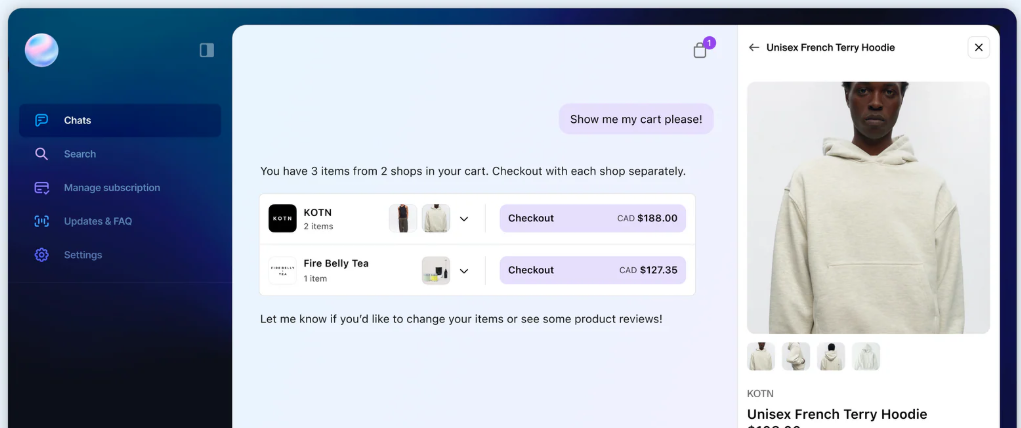This screenshot has width=1021, height=428.
Task: Click the iridescent orb profile avatar
Action: (42, 50)
